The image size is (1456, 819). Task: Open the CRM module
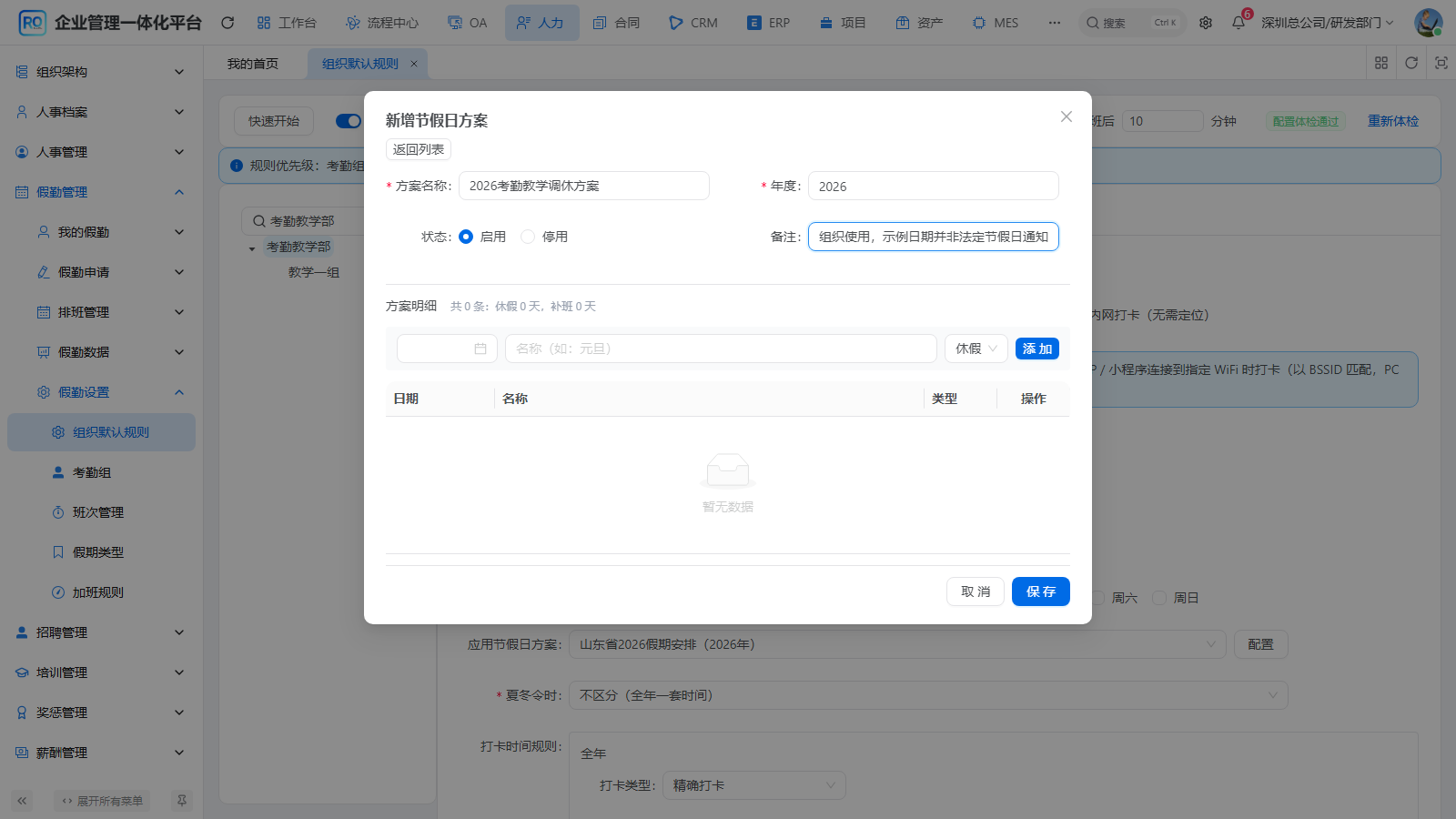pyautogui.click(x=693, y=23)
